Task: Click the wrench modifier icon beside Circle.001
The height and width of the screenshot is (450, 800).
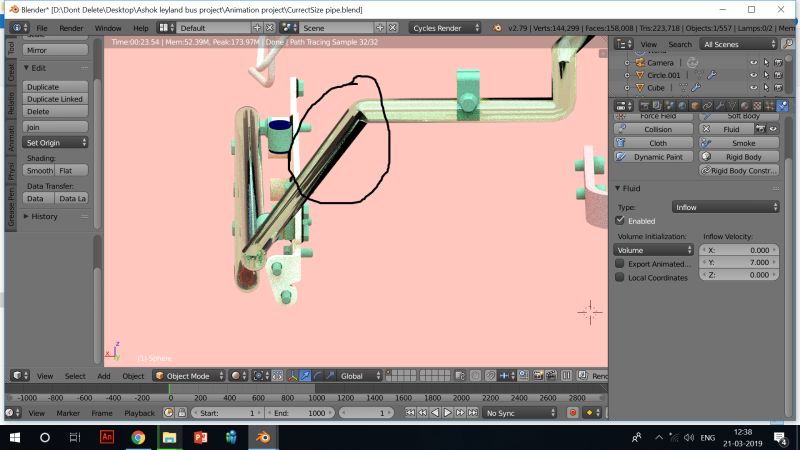Action: pos(712,75)
